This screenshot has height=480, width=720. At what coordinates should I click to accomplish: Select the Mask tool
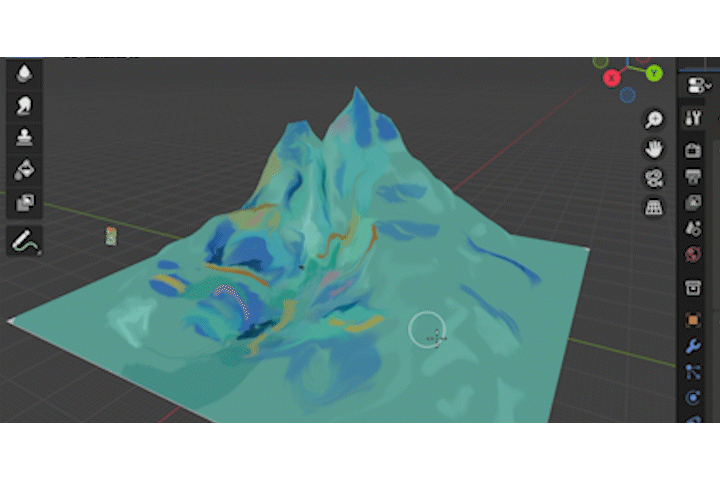click(x=24, y=203)
